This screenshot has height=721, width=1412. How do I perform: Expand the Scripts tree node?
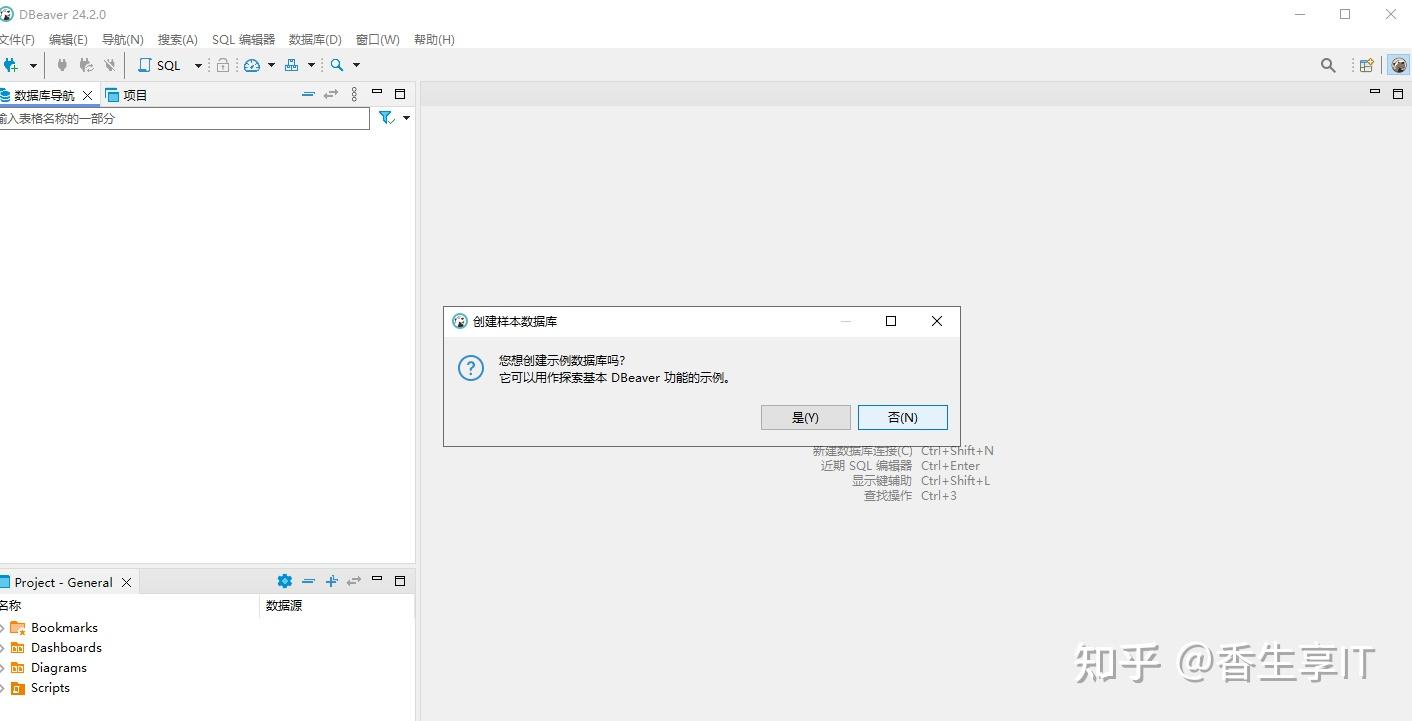point(6,688)
